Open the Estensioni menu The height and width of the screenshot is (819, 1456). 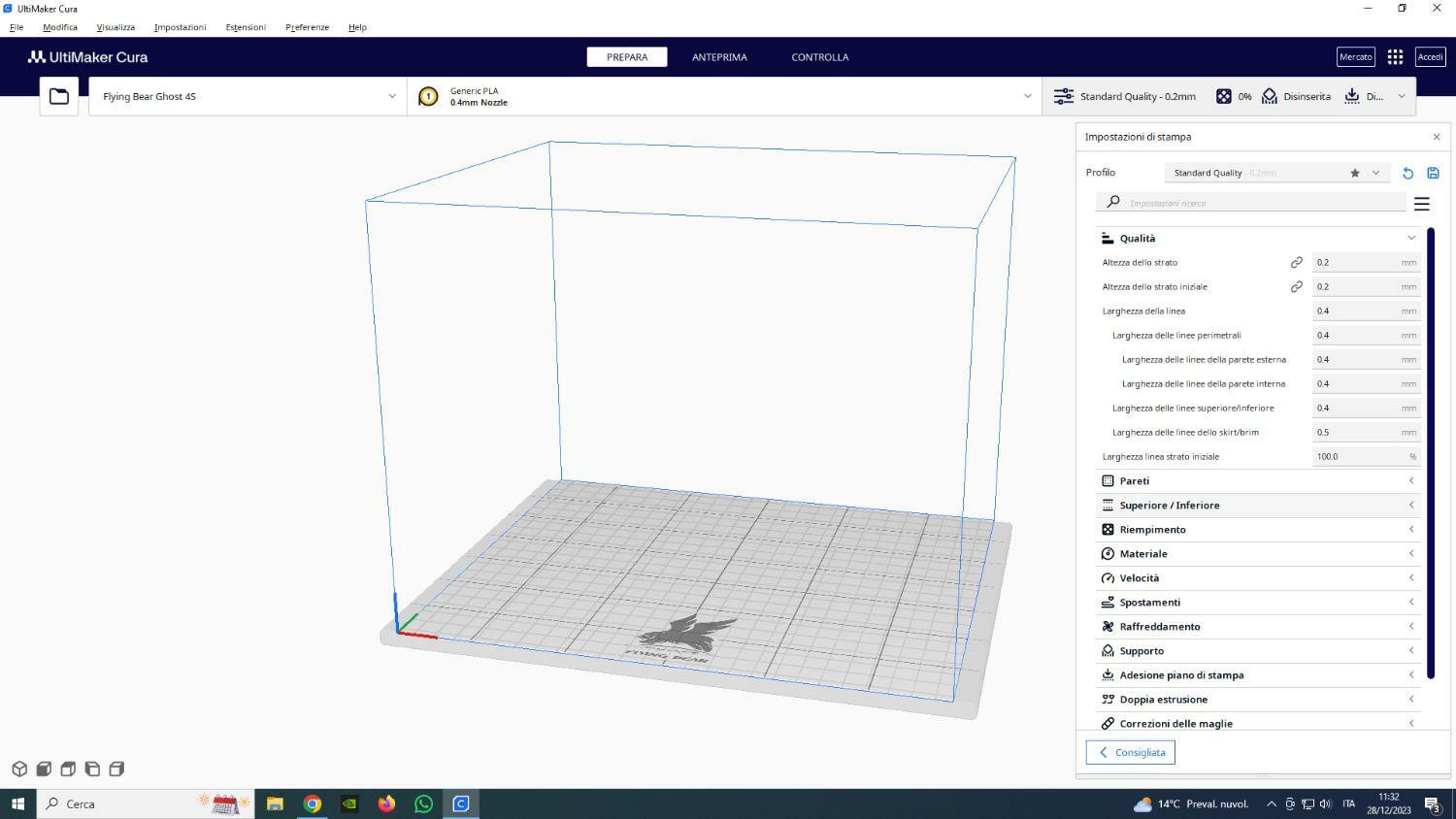click(x=246, y=27)
